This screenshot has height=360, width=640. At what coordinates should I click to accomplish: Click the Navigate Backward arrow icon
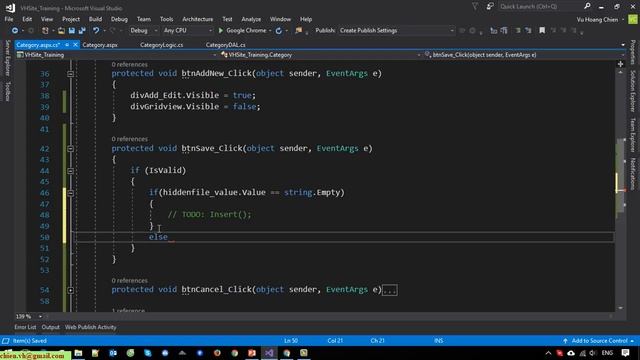tap(15, 31)
